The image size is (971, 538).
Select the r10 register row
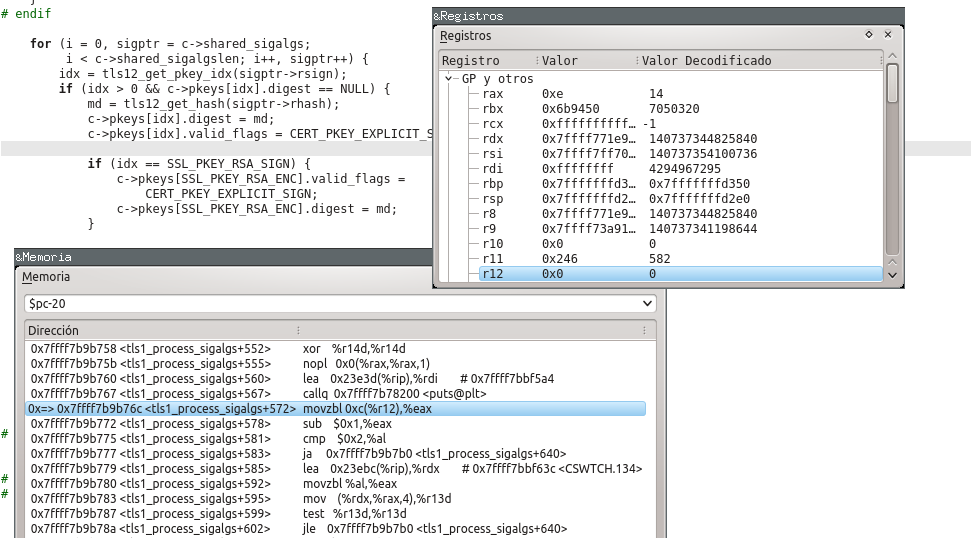681,243
